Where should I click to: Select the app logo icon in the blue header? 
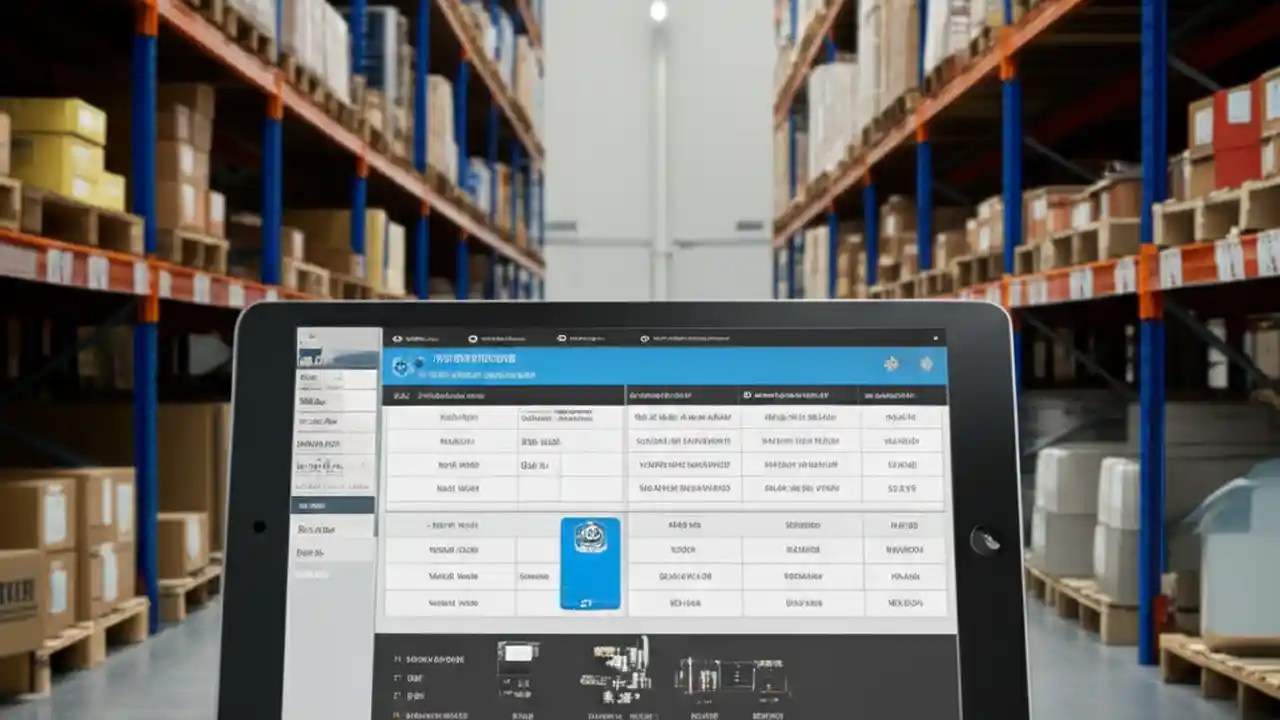[x=402, y=365]
